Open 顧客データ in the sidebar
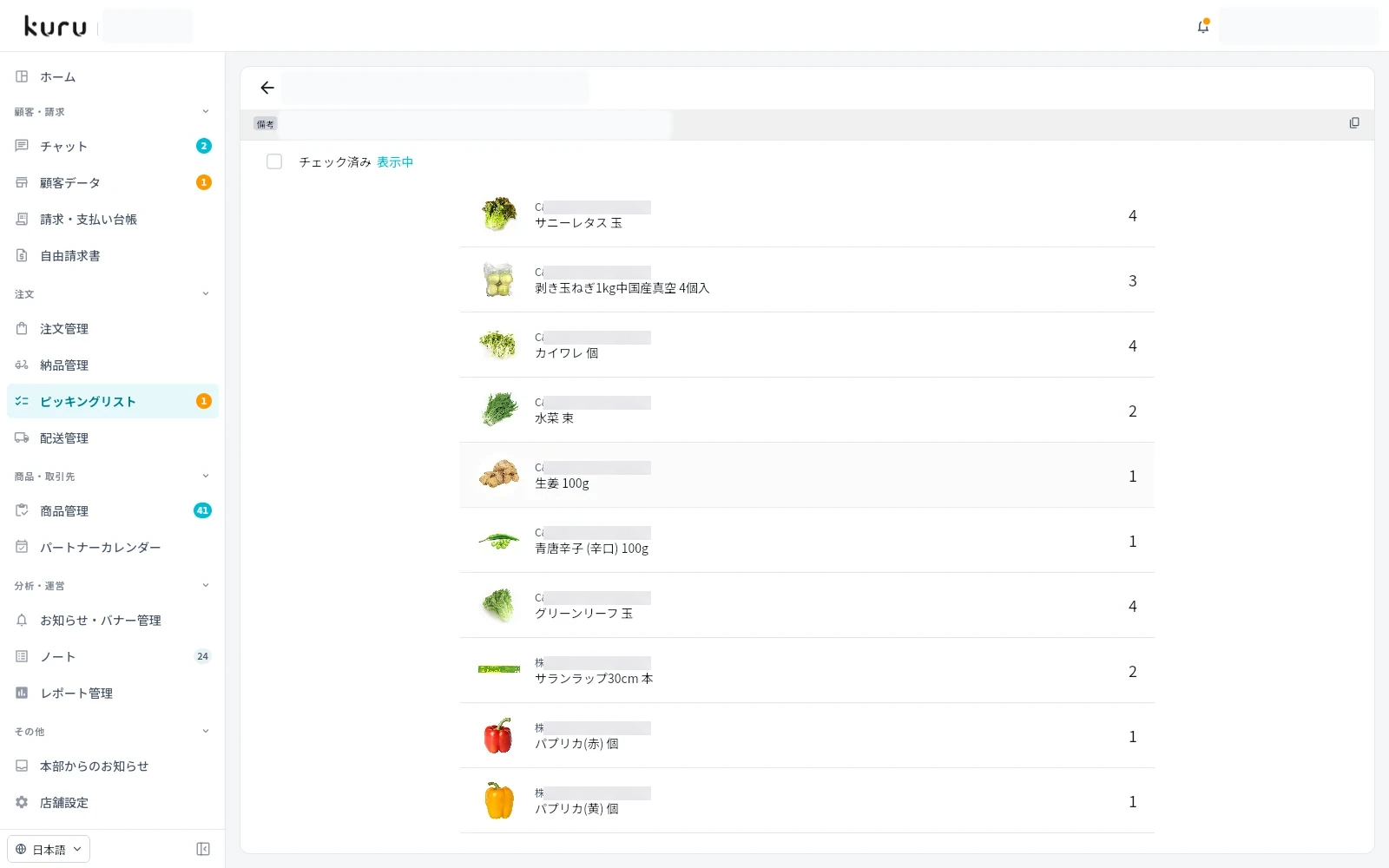This screenshot has height=868, width=1389. click(x=113, y=182)
